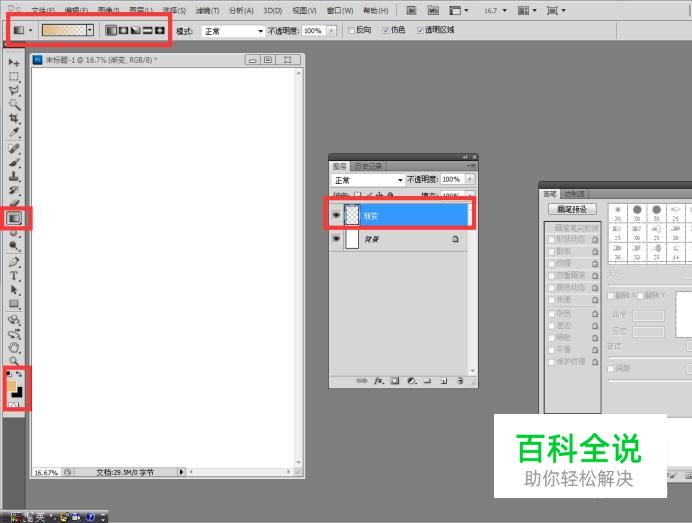Select the Clone Stamp tool
692x523 pixels.
(x=14, y=176)
